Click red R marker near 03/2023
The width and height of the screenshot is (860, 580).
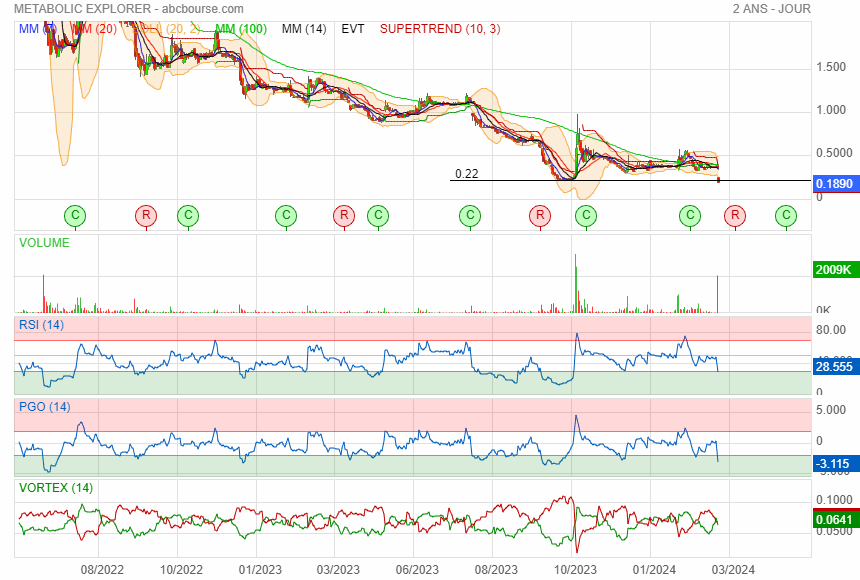344,215
